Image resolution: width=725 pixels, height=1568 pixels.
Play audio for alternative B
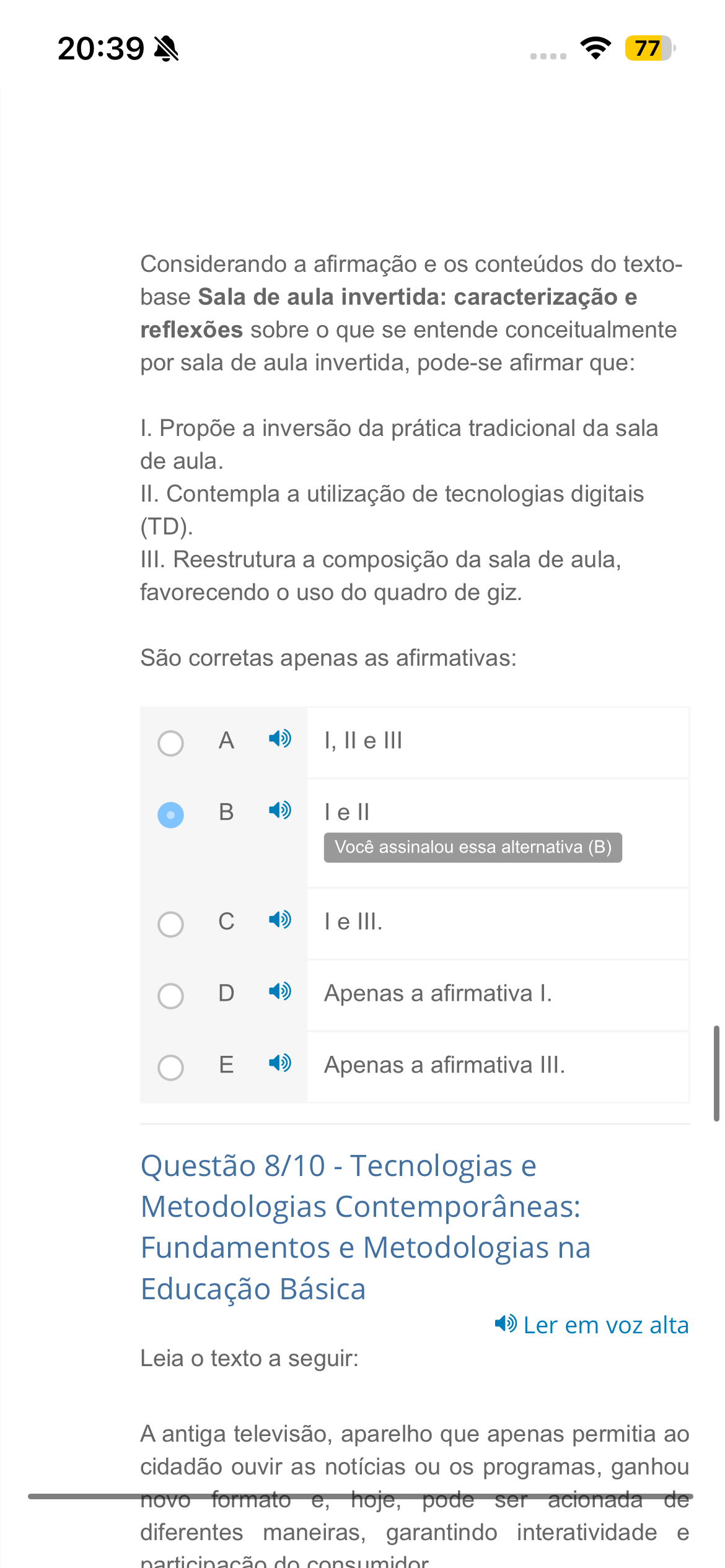click(x=280, y=811)
